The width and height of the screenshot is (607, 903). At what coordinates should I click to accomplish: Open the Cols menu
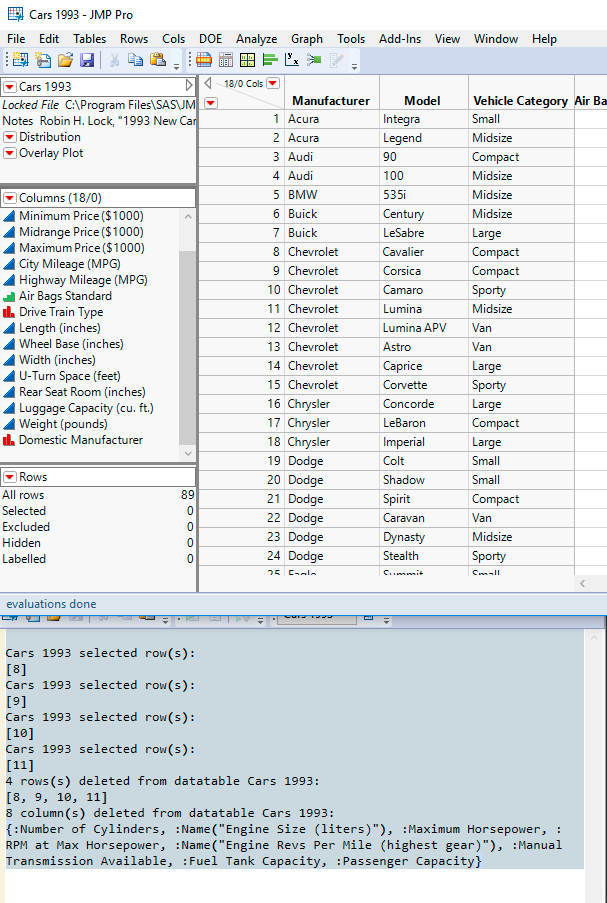[173, 39]
